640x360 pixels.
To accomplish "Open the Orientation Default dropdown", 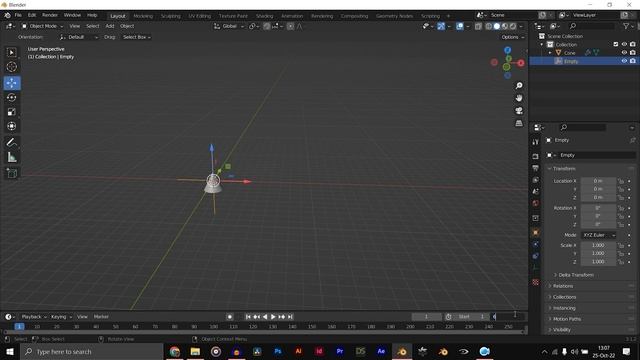I will point(79,37).
